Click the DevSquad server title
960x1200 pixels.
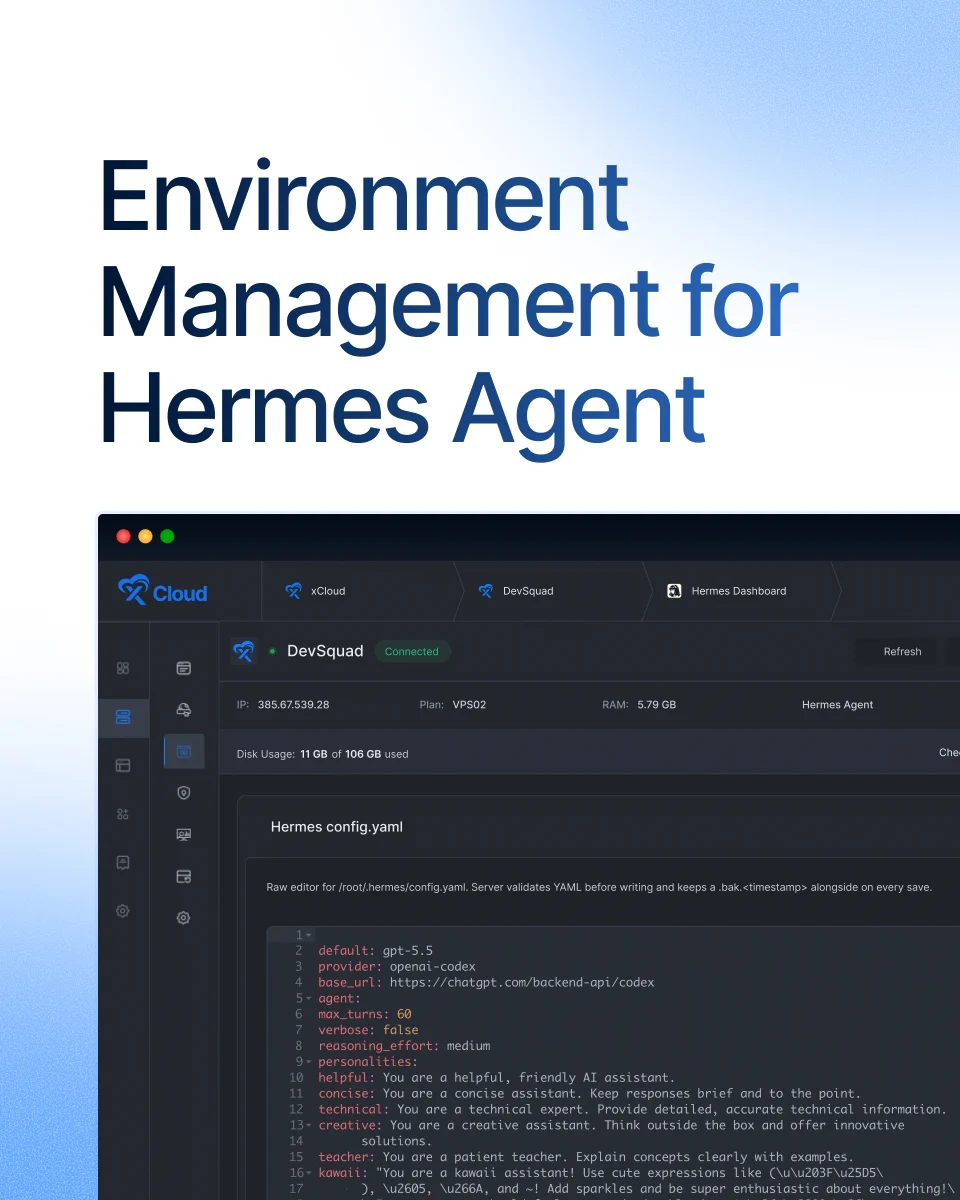325,651
